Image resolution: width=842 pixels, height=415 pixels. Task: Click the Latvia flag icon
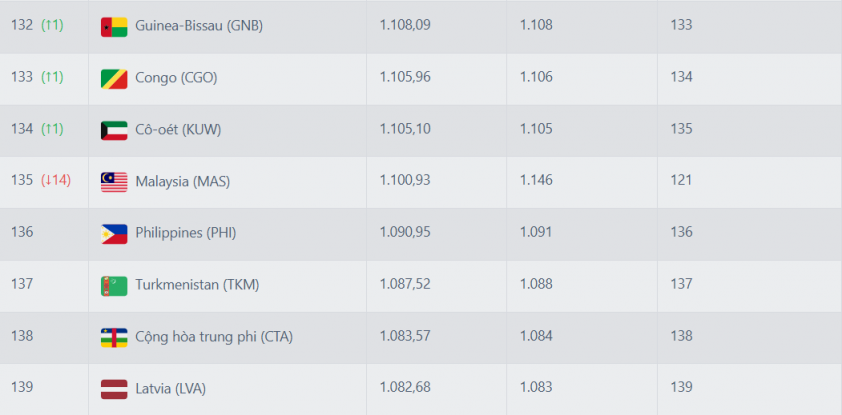pos(113,388)
